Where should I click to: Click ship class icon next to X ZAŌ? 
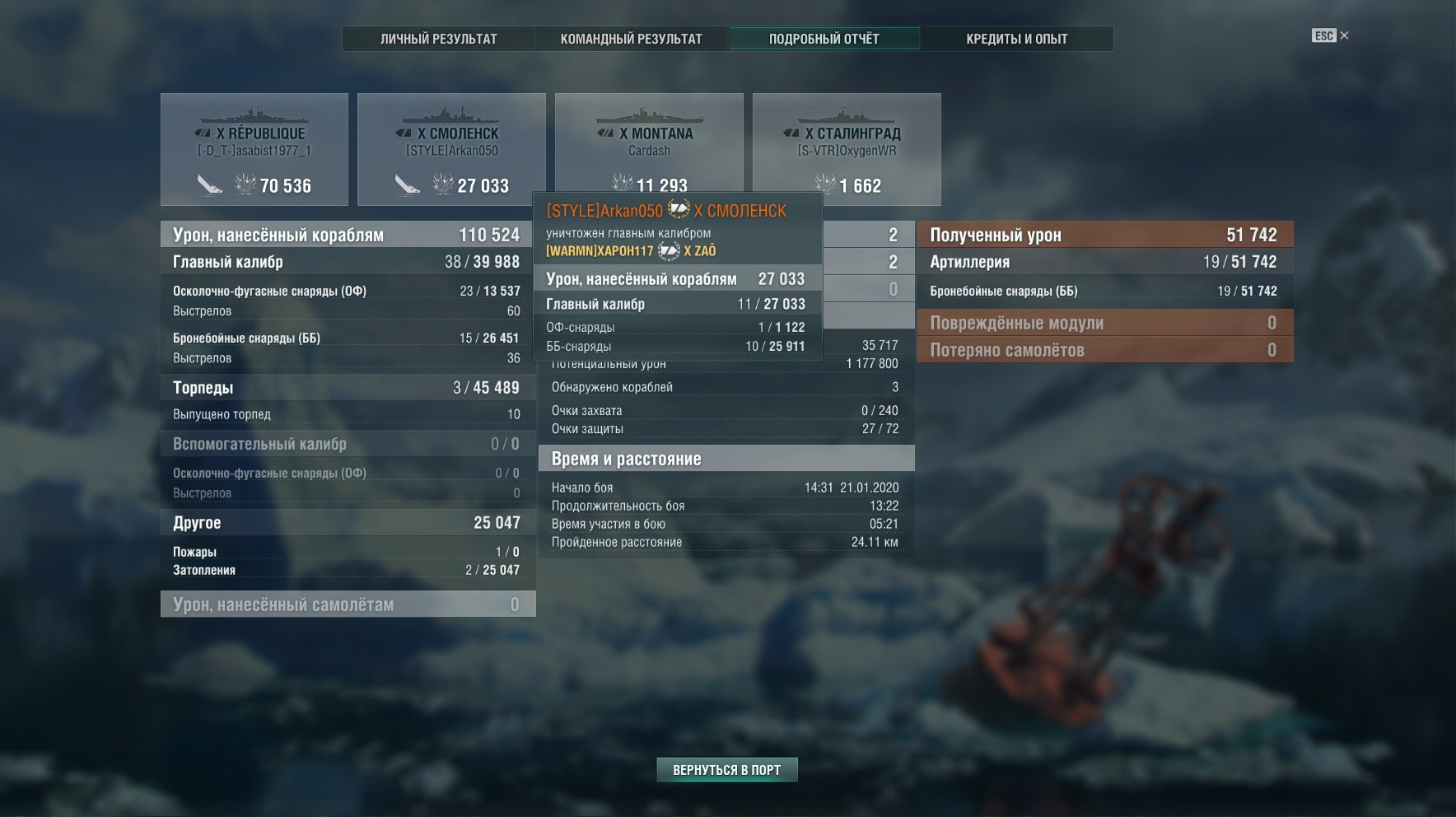669,250
